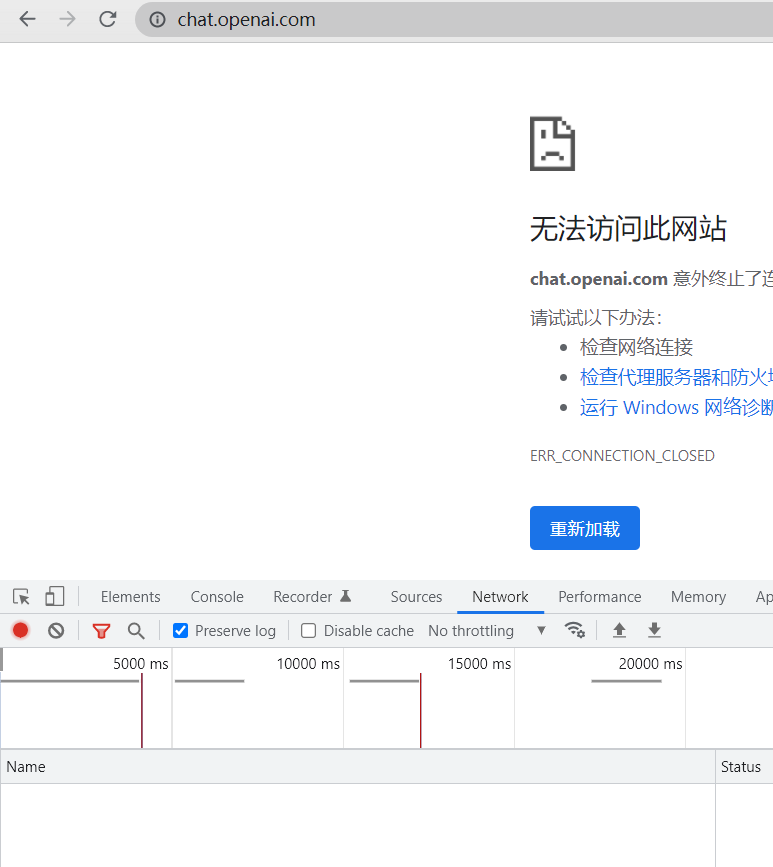
Task: Open the 运行 Windows 网络诊断 link
Action: point(676,408)
